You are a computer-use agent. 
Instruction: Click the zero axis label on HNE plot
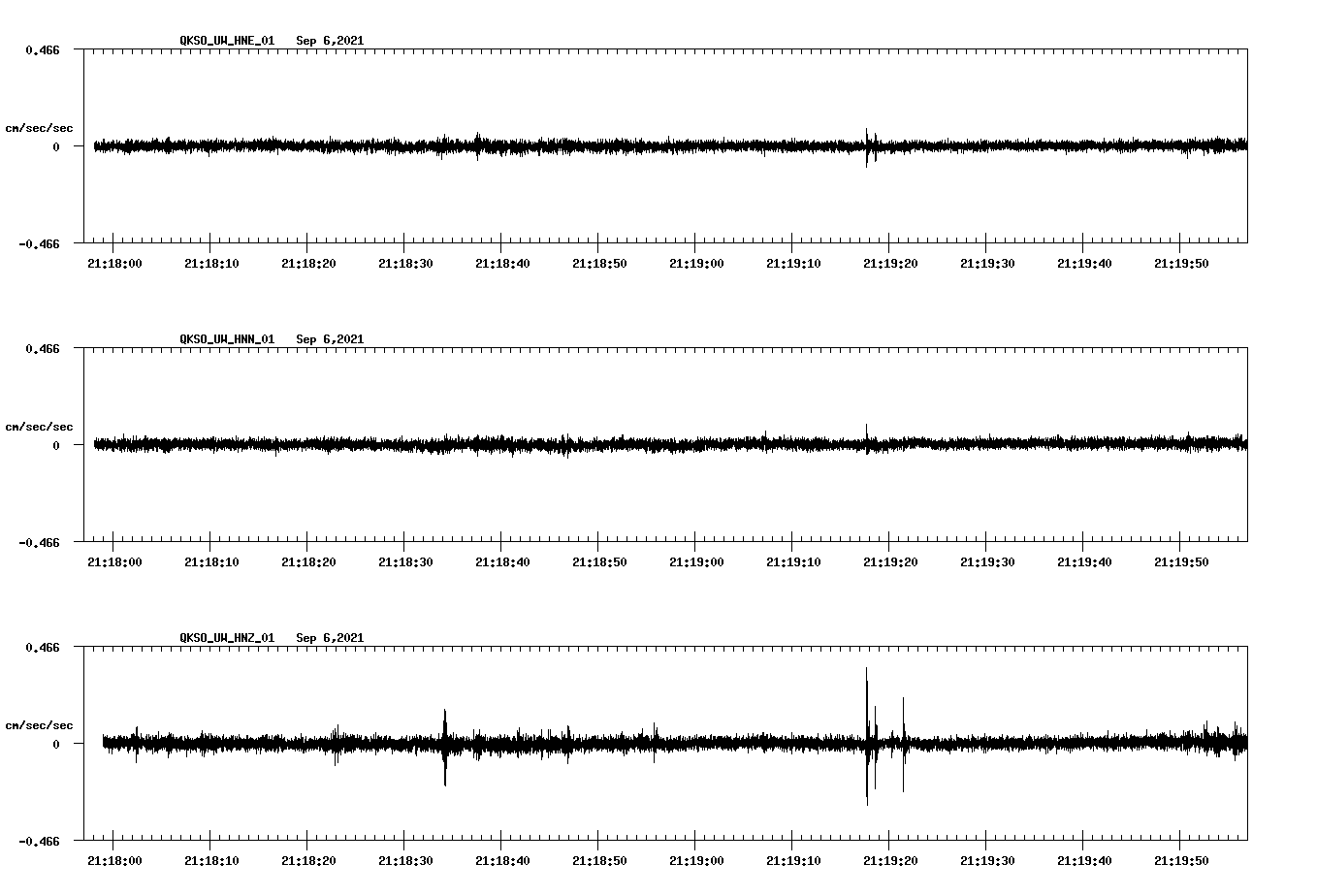click(56, 146)
